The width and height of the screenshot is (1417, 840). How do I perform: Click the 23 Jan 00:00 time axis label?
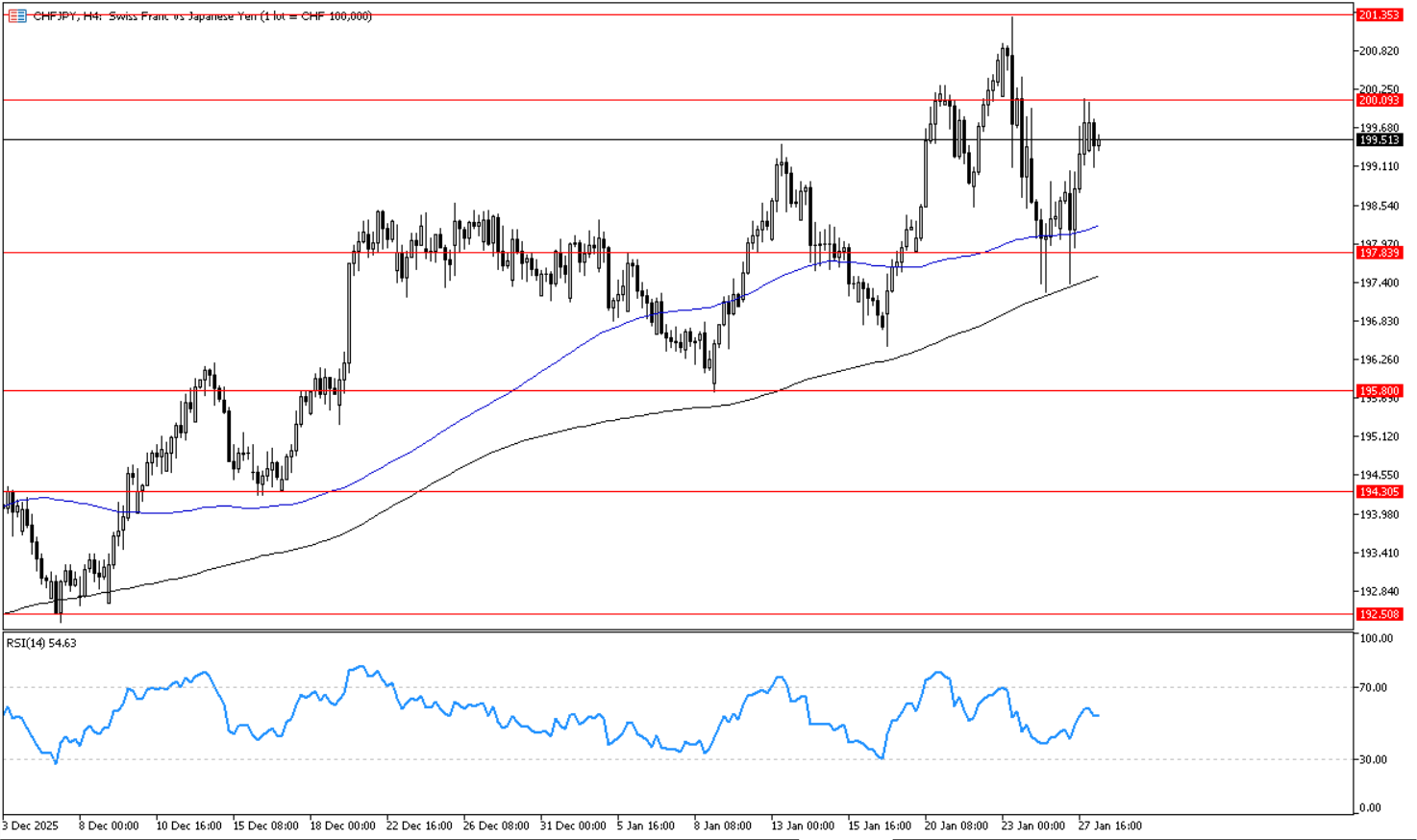click(1033, 826)
